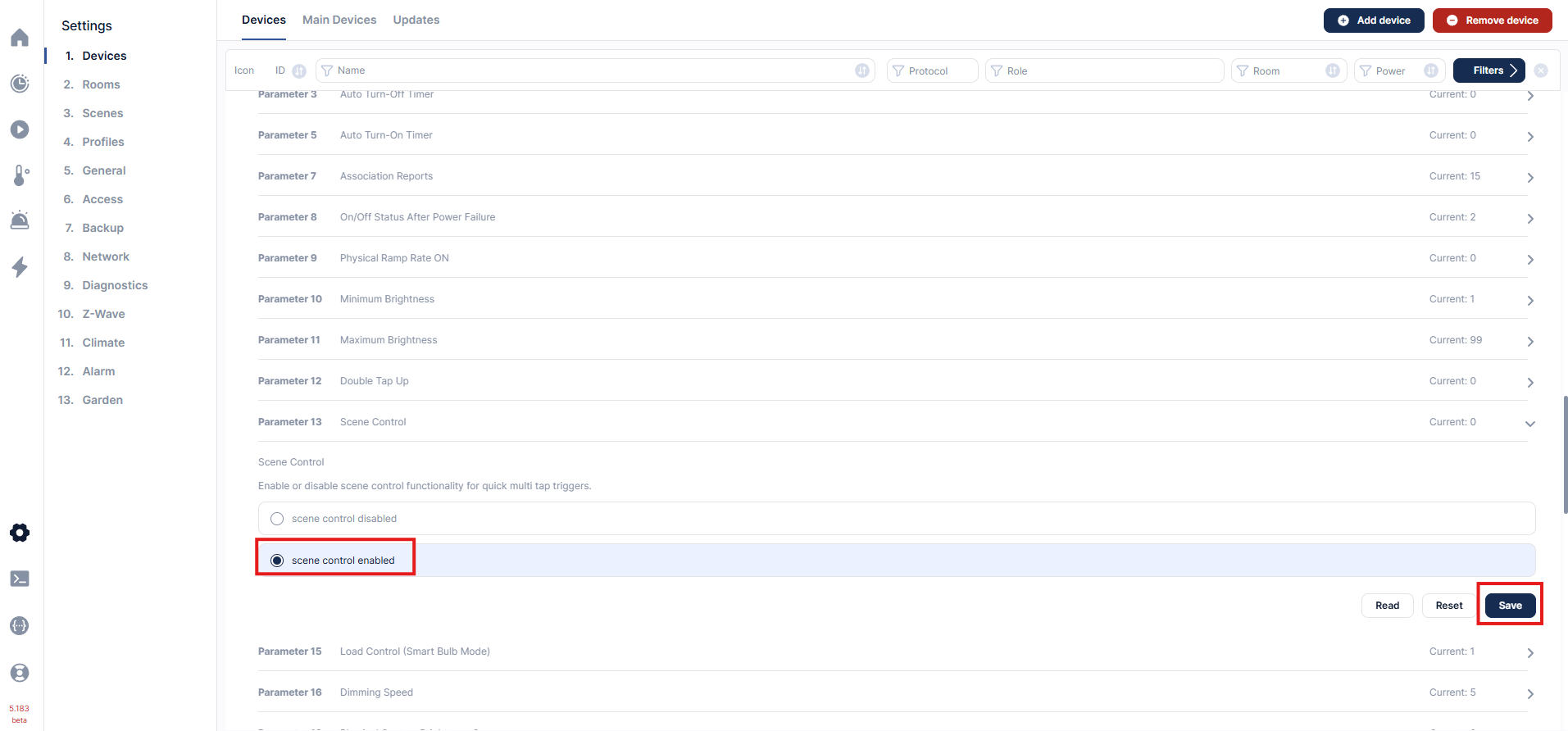The width and height of the screenshot is (1568, 731).
Task: Click the sort icon in Room filter
Action: tap(1333, 70)
